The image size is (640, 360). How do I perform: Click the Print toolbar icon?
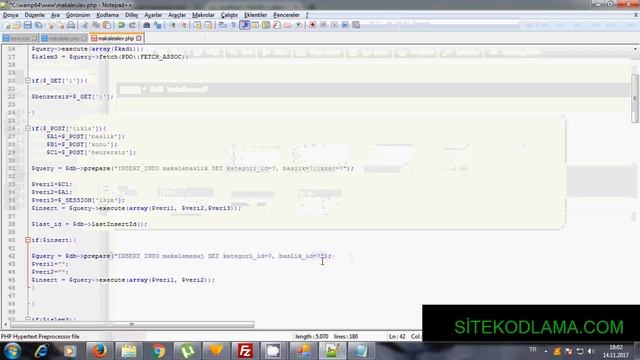[x=71, y=25]
